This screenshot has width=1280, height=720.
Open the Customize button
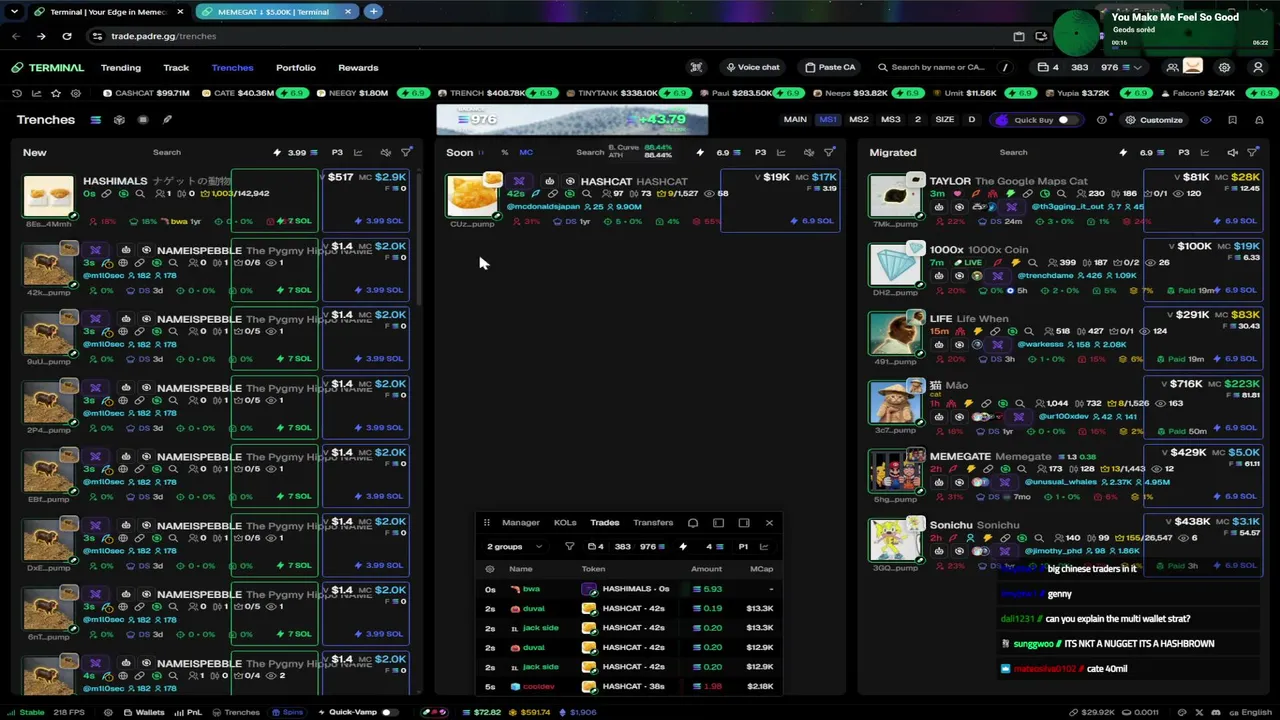[1154, 120]
